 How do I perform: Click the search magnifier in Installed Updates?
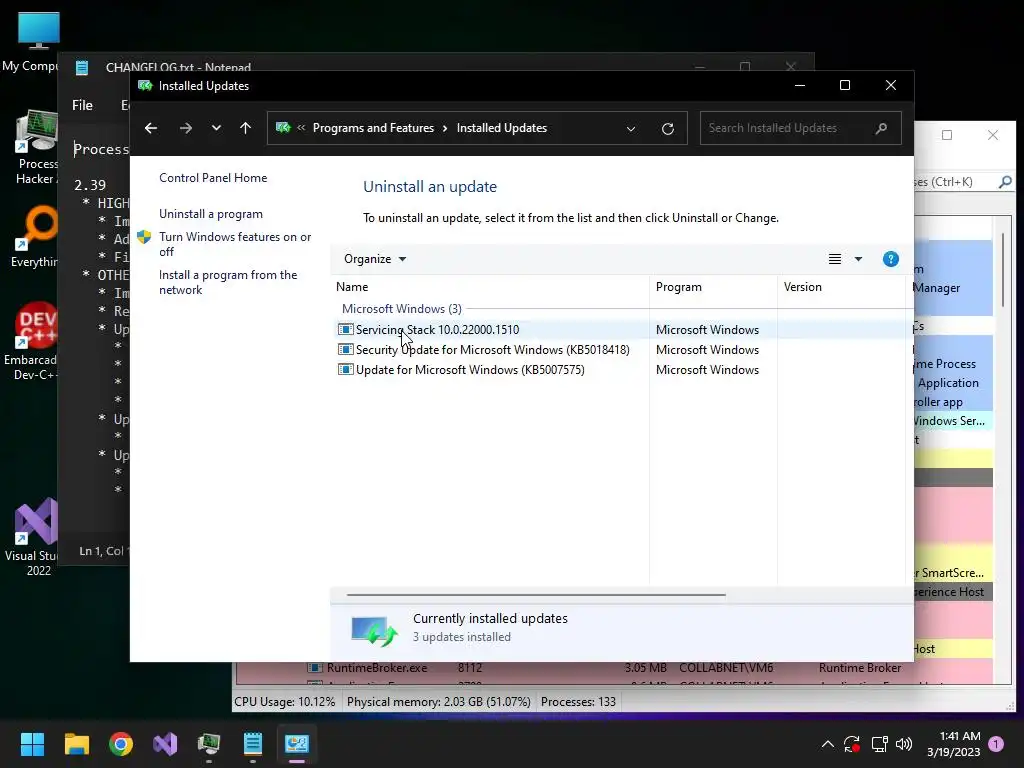pyautogui.click(x=881, y=128)
